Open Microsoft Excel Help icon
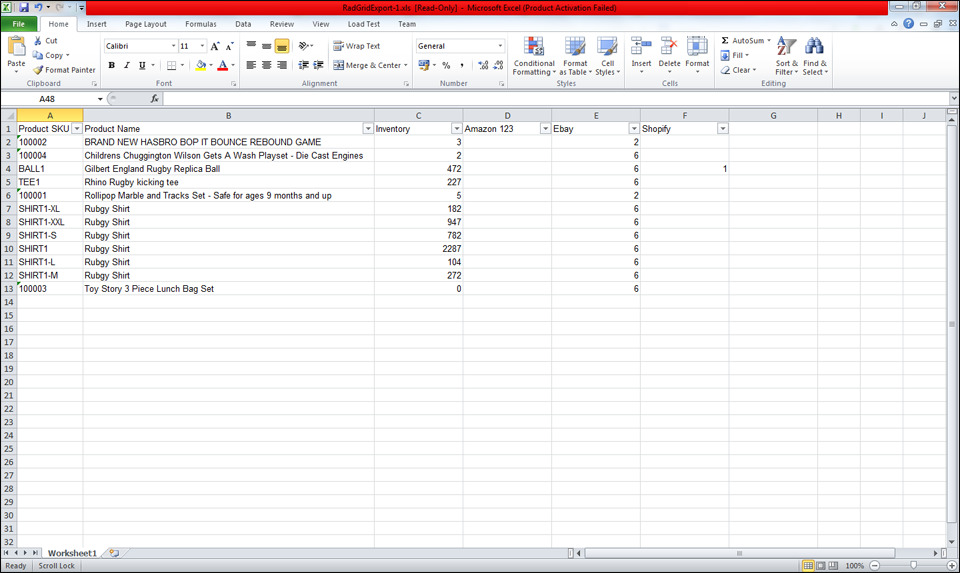The height and width of the screenshot is (573, 960). pos(909,23)
